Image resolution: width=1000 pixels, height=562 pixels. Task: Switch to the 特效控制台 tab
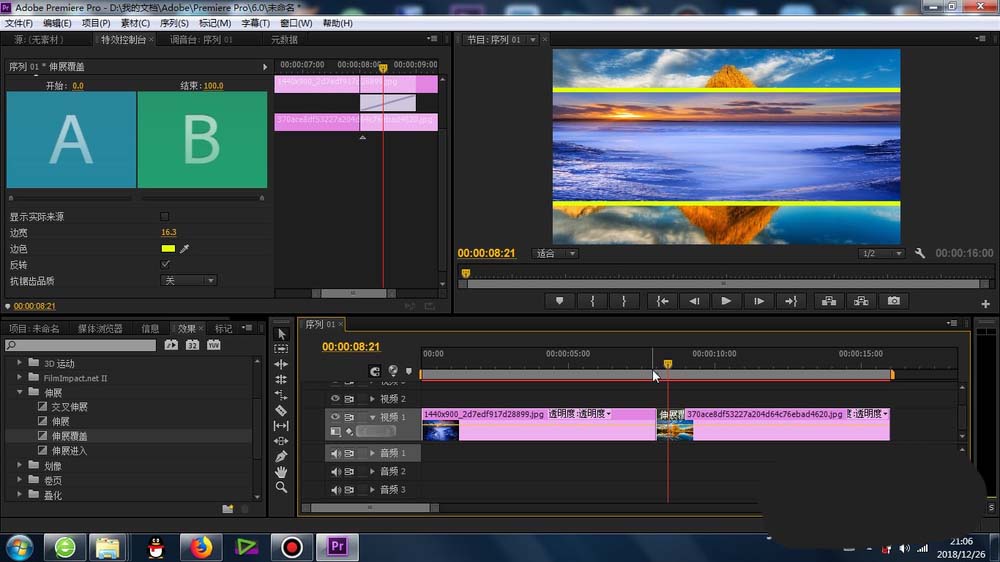[x=124, y=40]
